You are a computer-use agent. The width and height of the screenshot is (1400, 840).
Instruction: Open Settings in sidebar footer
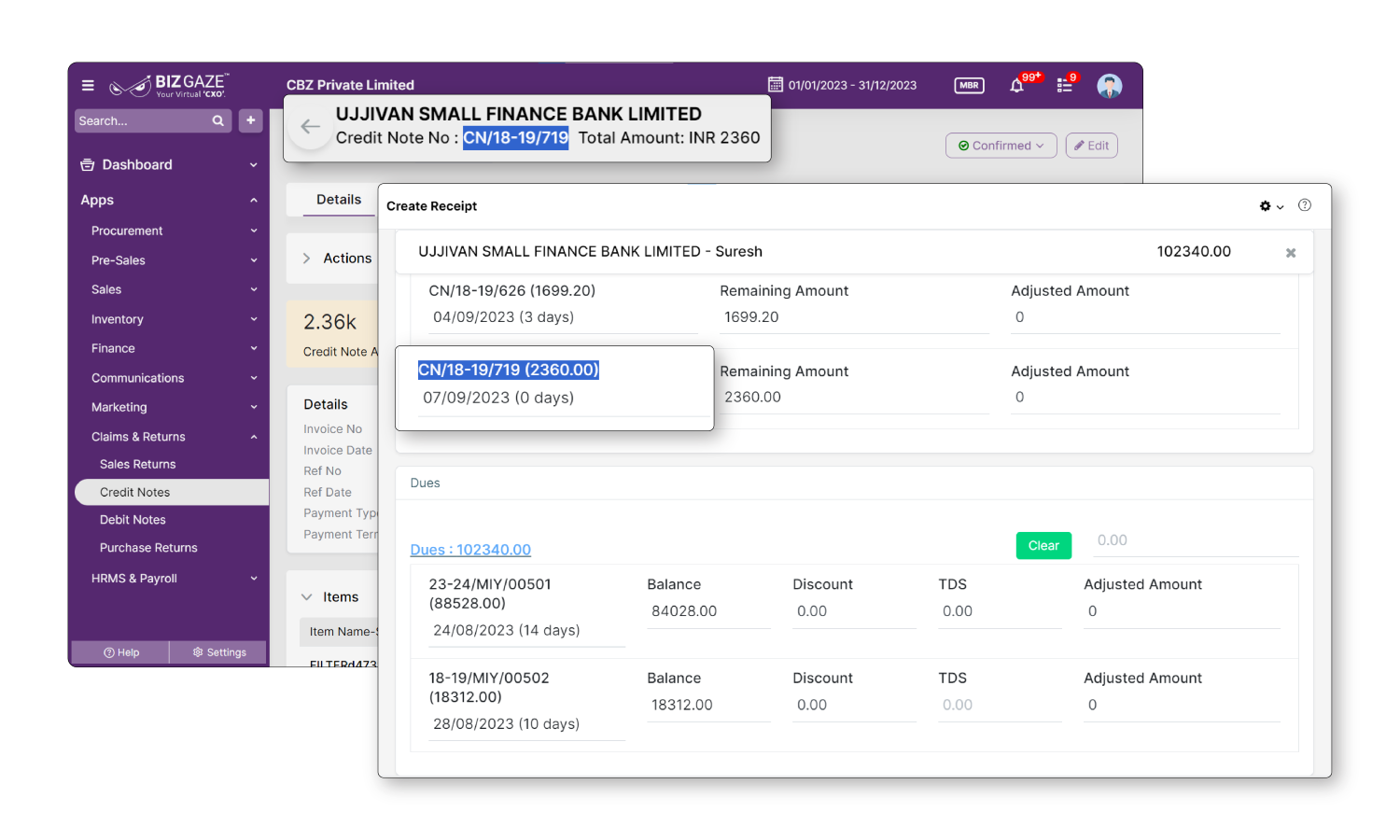coord(219,652)
